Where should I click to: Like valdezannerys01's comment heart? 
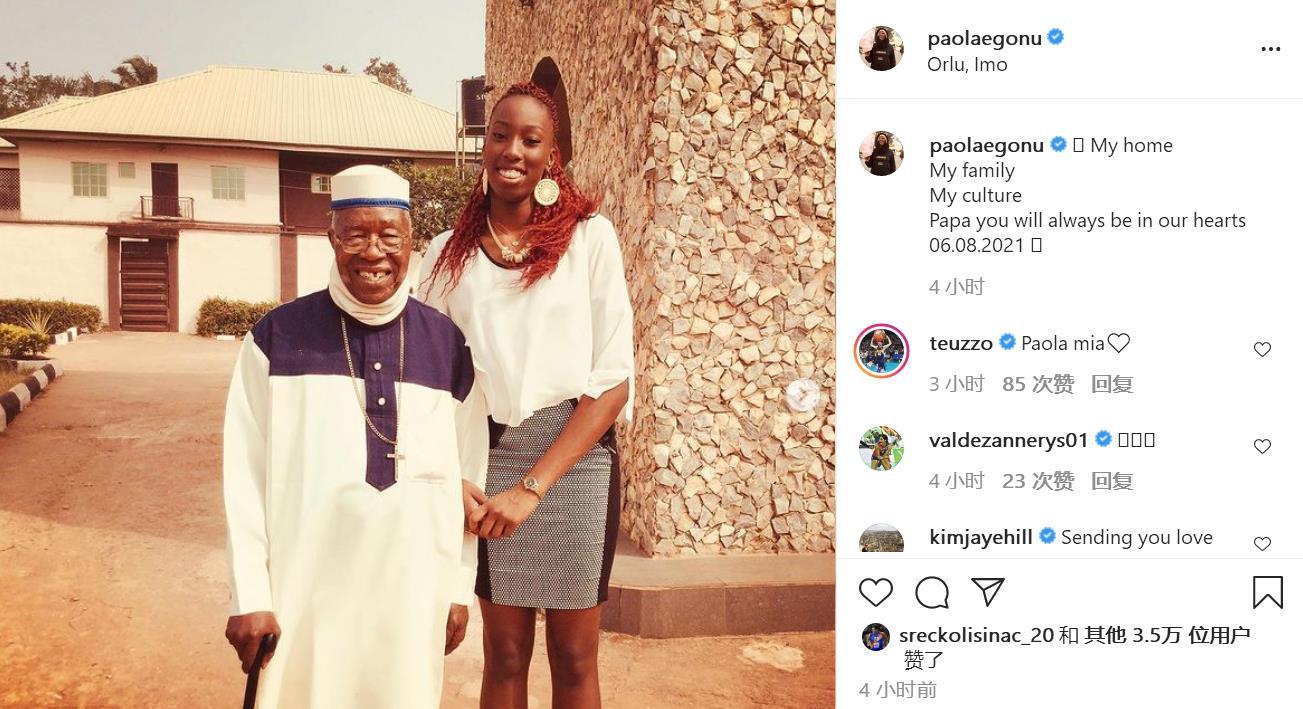point(1262,446)
